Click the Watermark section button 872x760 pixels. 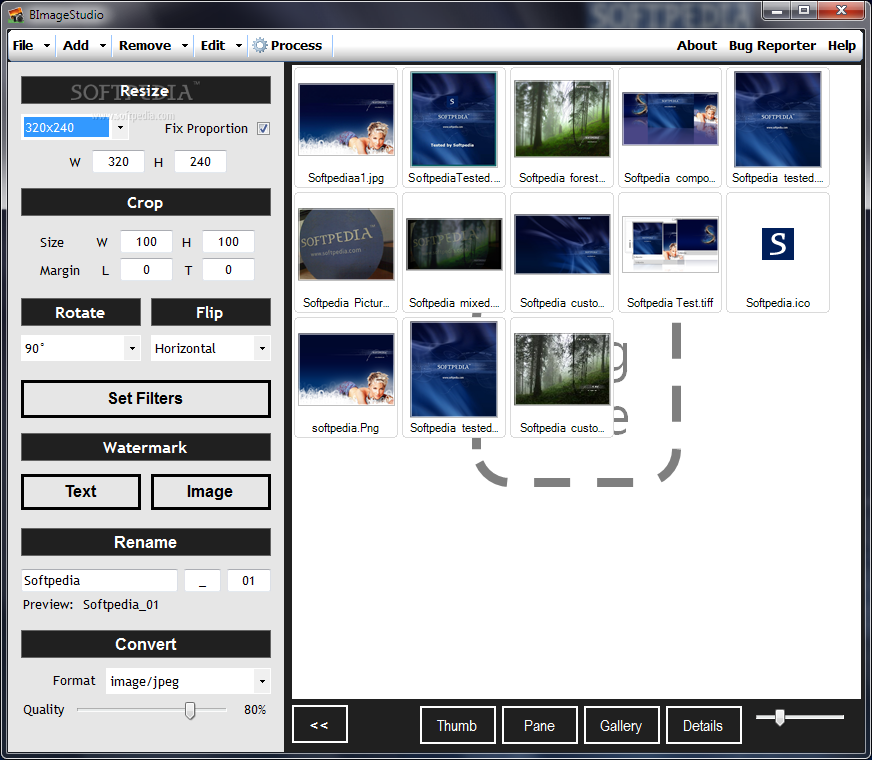pyautogui.click(x=146, y=448)
